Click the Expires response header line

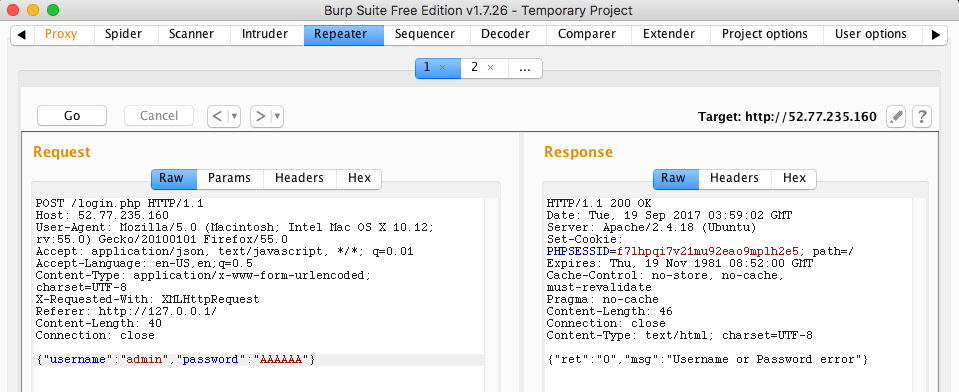click(x=680, y=264)
